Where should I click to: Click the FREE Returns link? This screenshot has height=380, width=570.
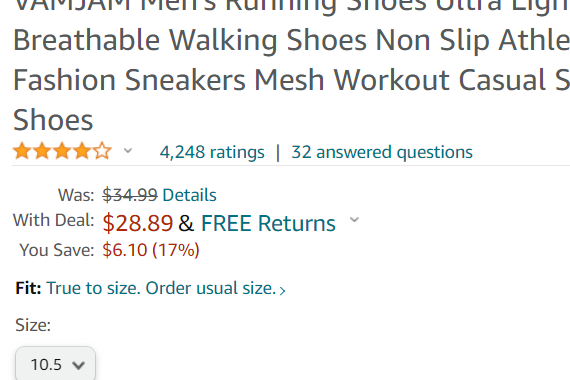[268, 223]
